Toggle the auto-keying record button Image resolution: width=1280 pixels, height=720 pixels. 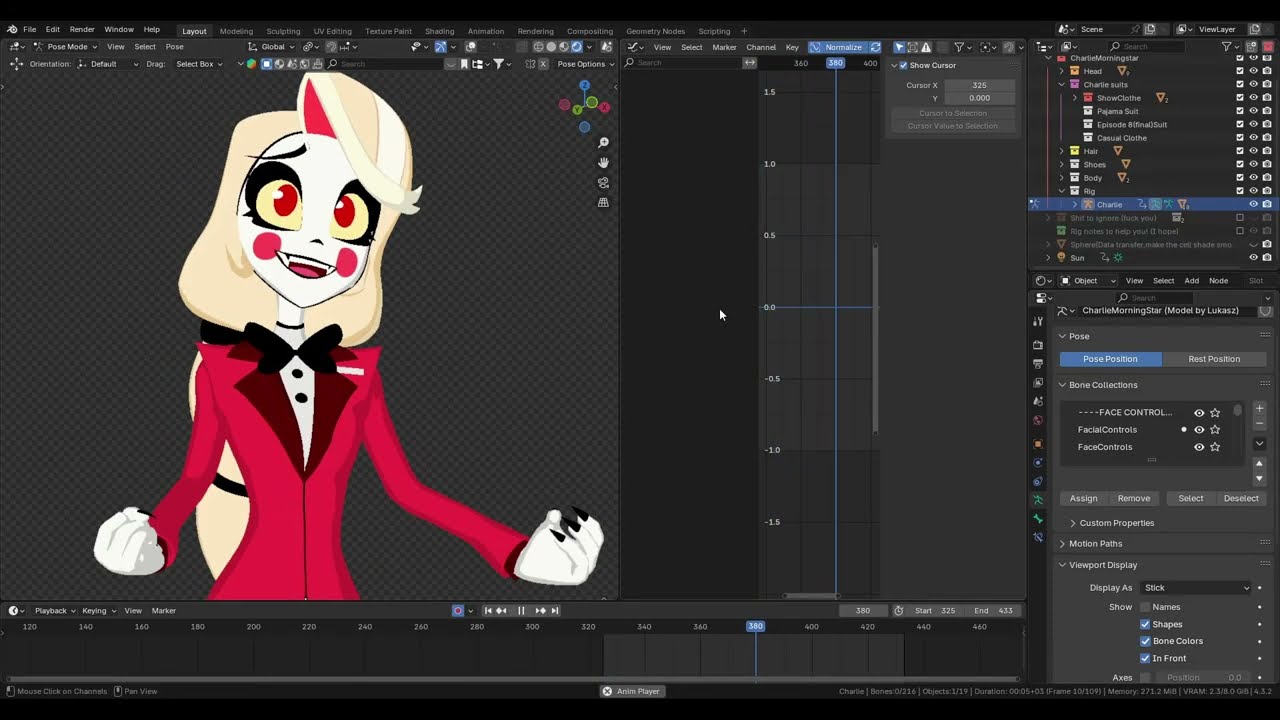[x=458, y=611]
